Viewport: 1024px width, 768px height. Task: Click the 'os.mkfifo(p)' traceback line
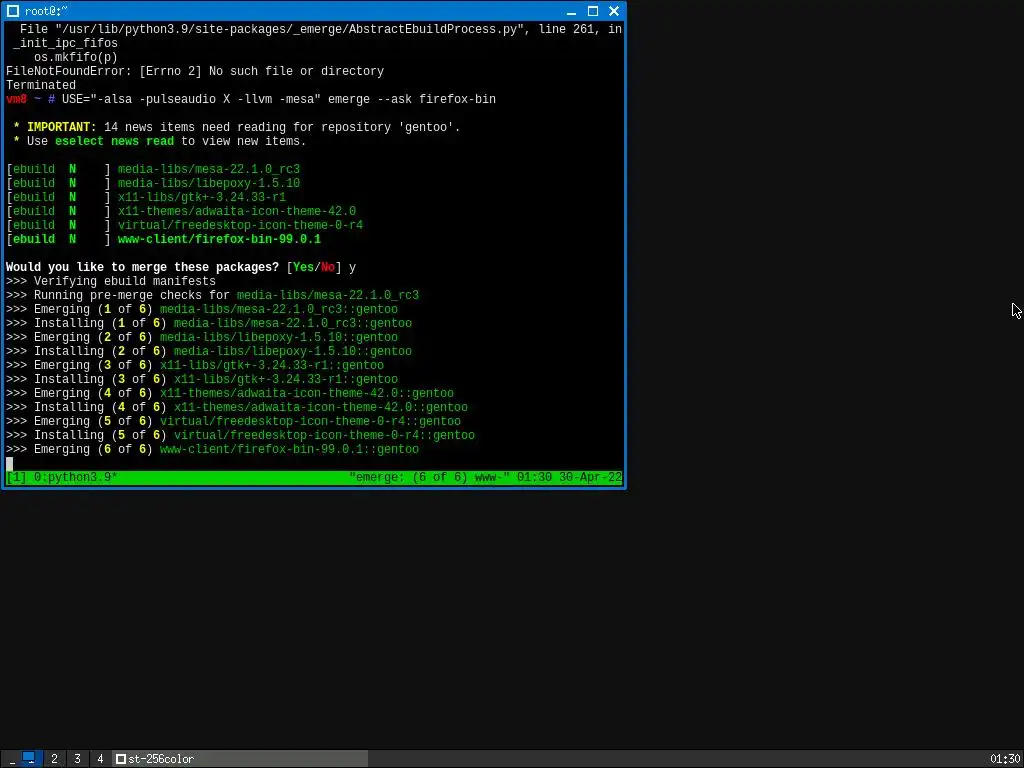point(76,57)
